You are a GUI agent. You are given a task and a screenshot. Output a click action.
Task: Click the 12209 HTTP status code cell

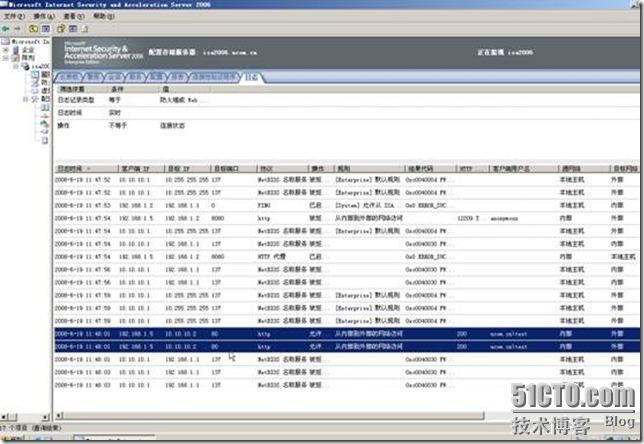468,219
